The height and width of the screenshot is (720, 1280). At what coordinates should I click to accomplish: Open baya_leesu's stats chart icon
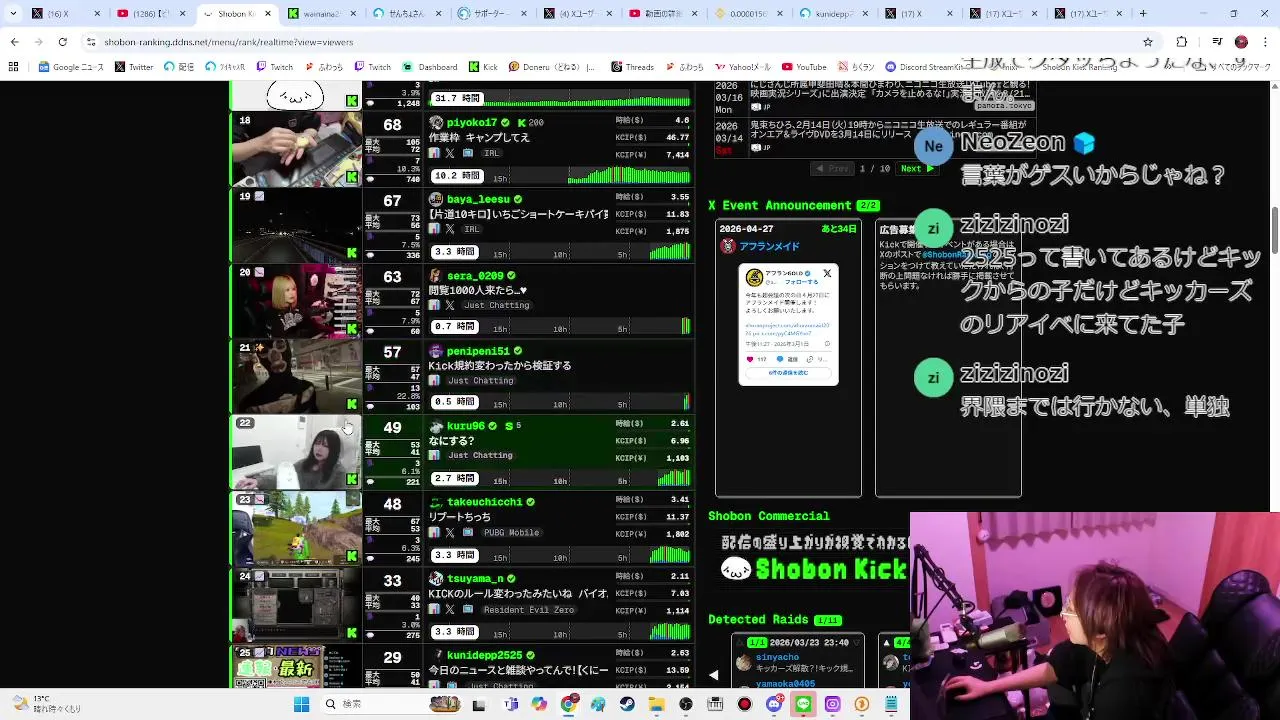click(x=434, y=229)
